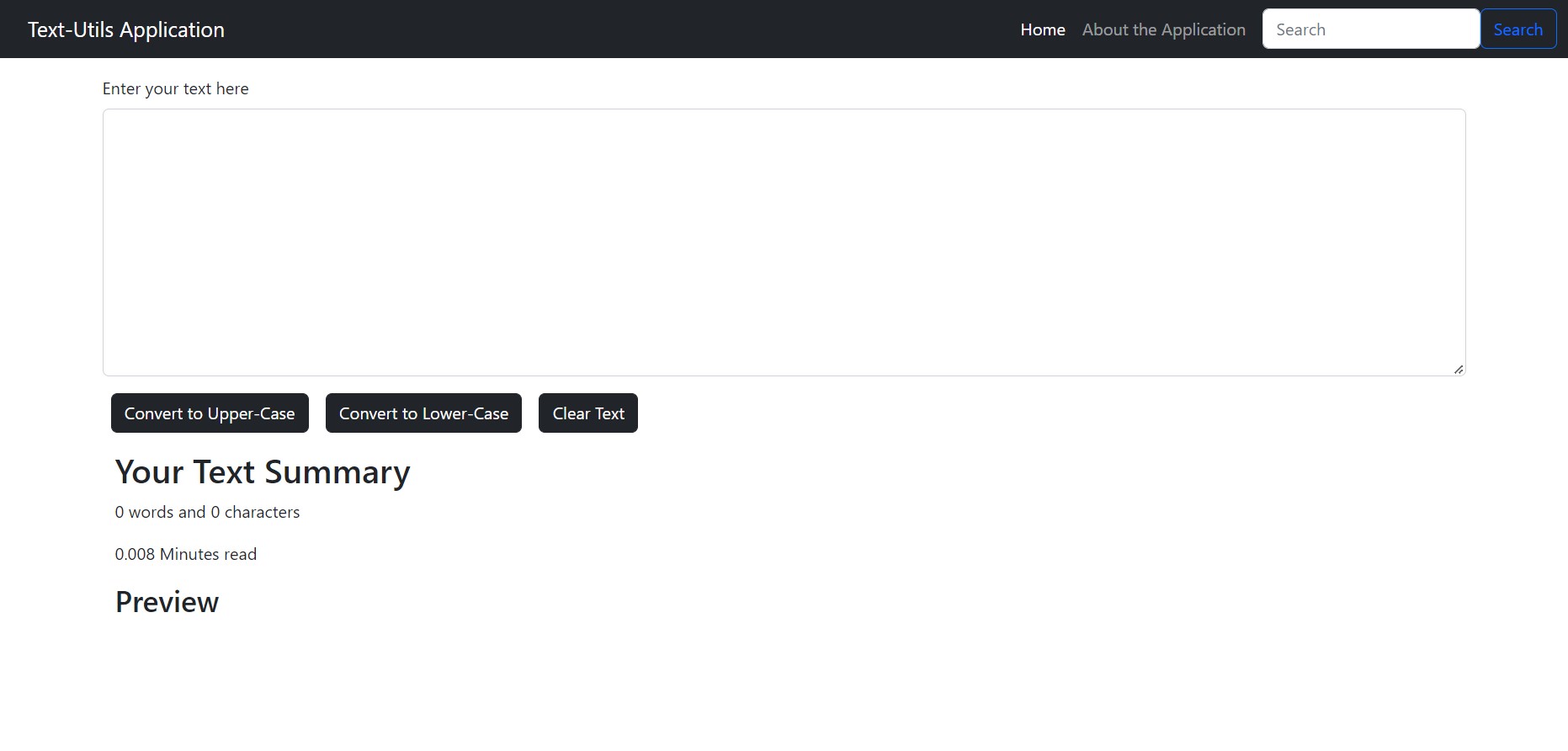1568x751 pixels.
Task: Click the 'Enter your text here' label
Action: tap(175, 88)
